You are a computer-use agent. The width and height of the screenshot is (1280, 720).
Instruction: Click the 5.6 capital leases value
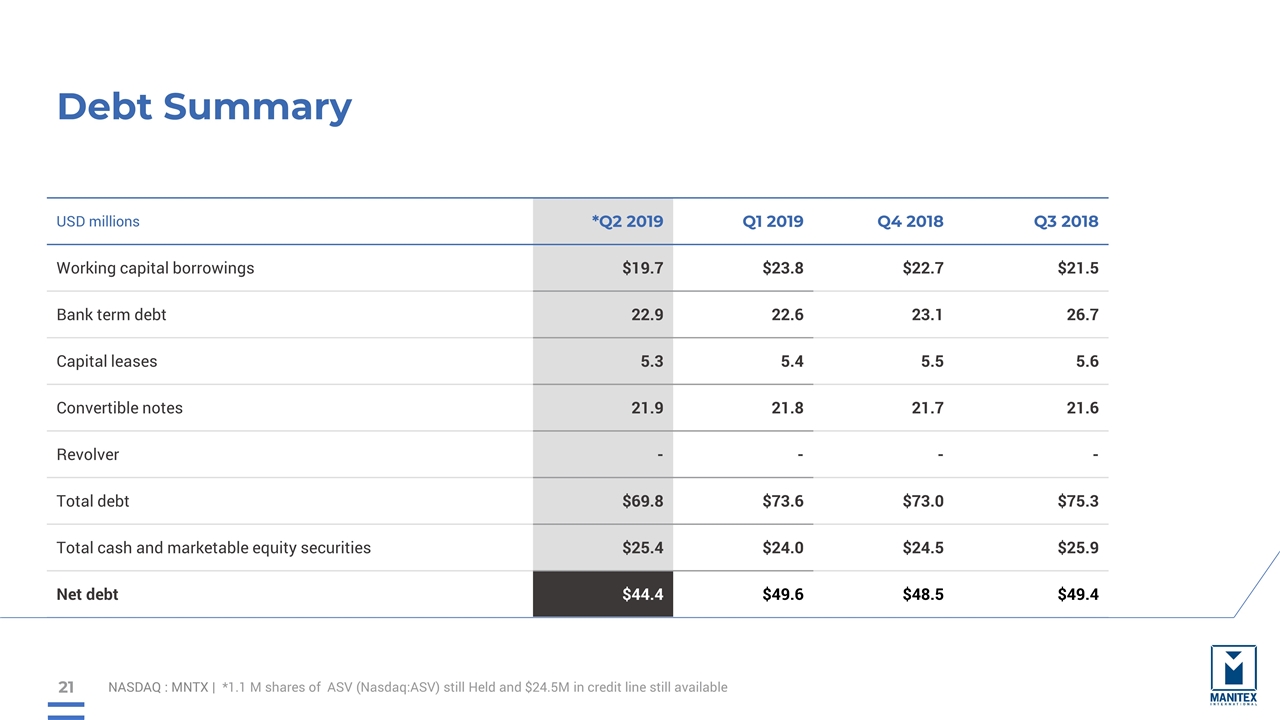coord(1088,361)
